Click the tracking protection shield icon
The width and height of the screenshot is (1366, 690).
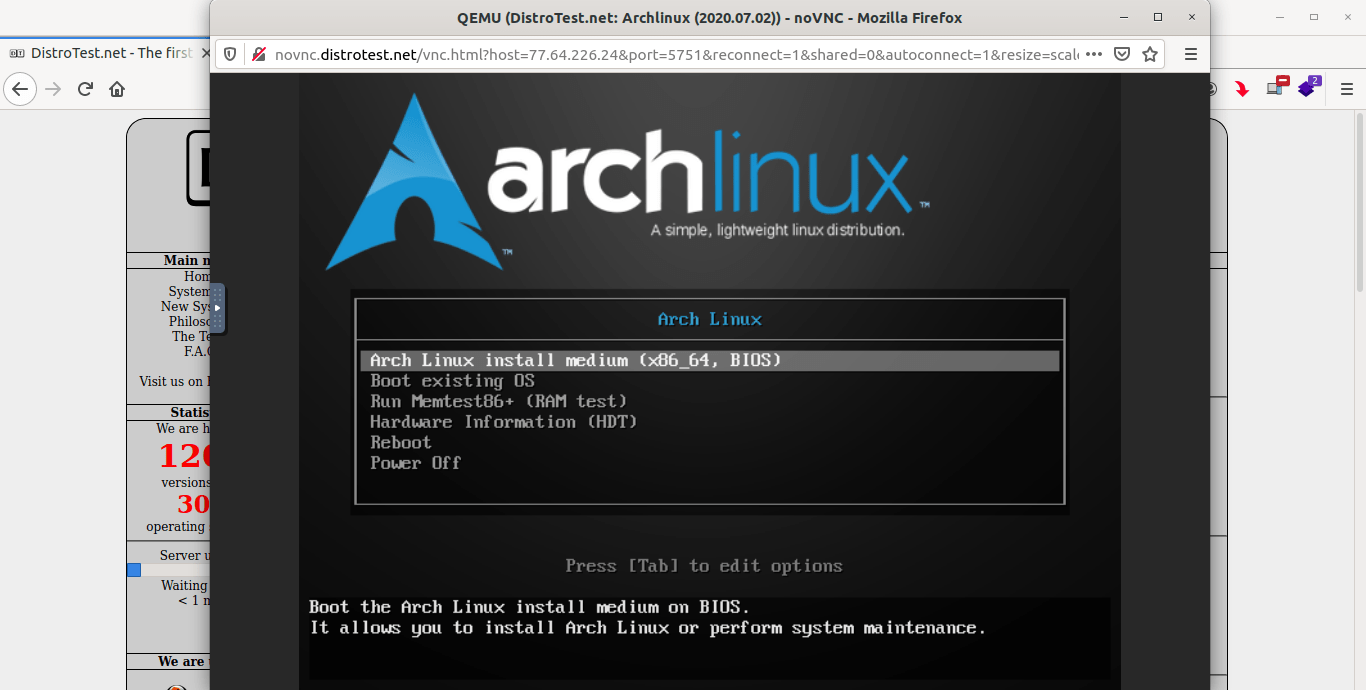(229, 54)
